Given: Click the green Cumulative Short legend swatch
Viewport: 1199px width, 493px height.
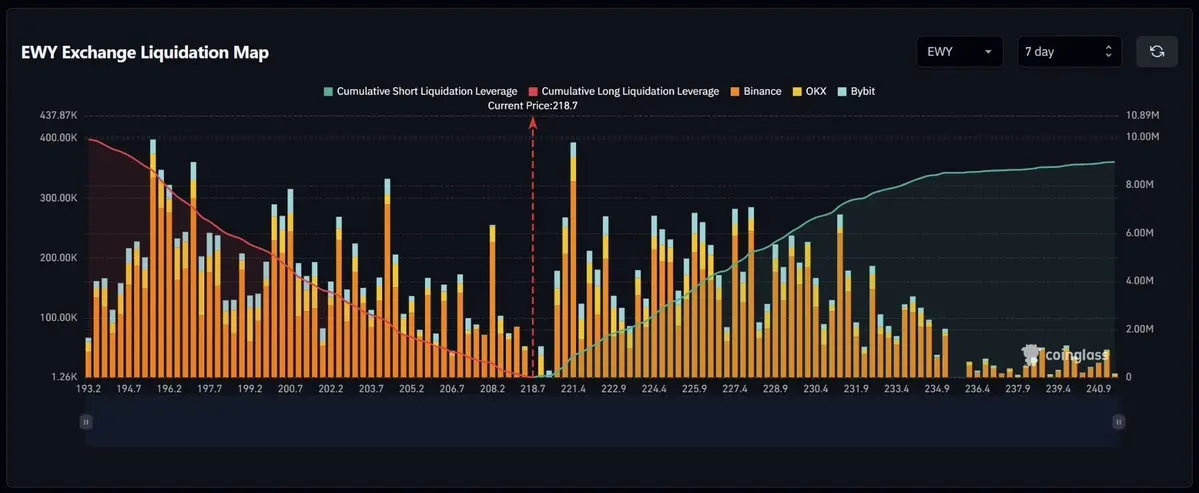Looking at the screenshot, I should pos(329,91).
